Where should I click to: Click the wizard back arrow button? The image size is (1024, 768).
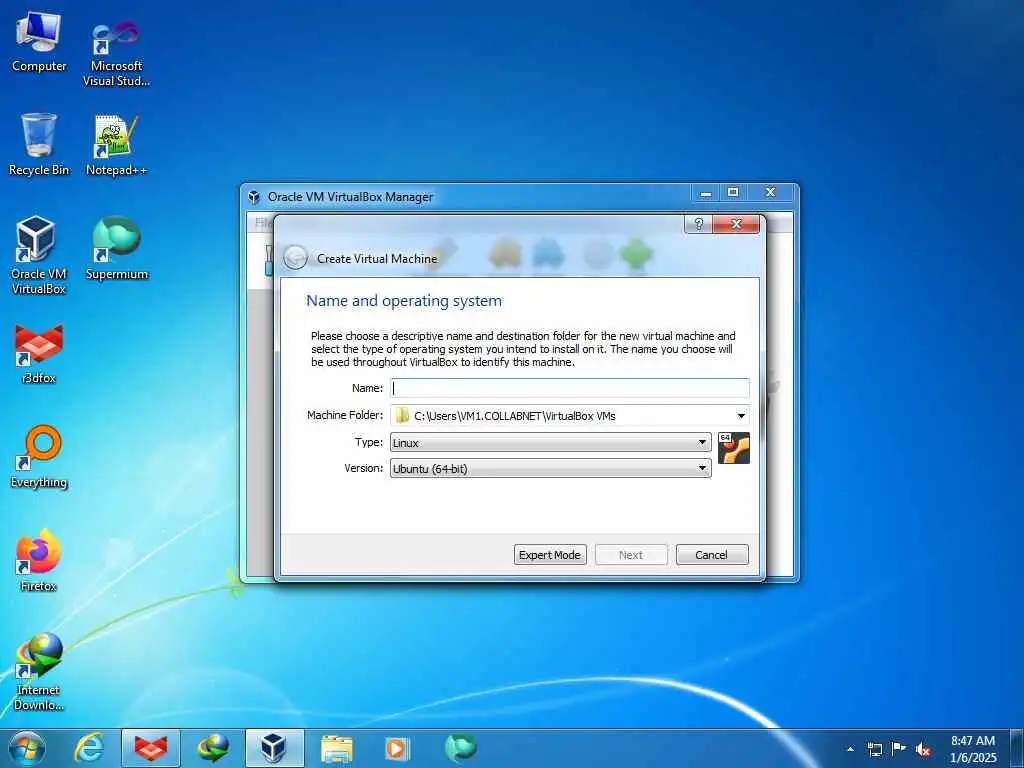(x=295, y=258)
